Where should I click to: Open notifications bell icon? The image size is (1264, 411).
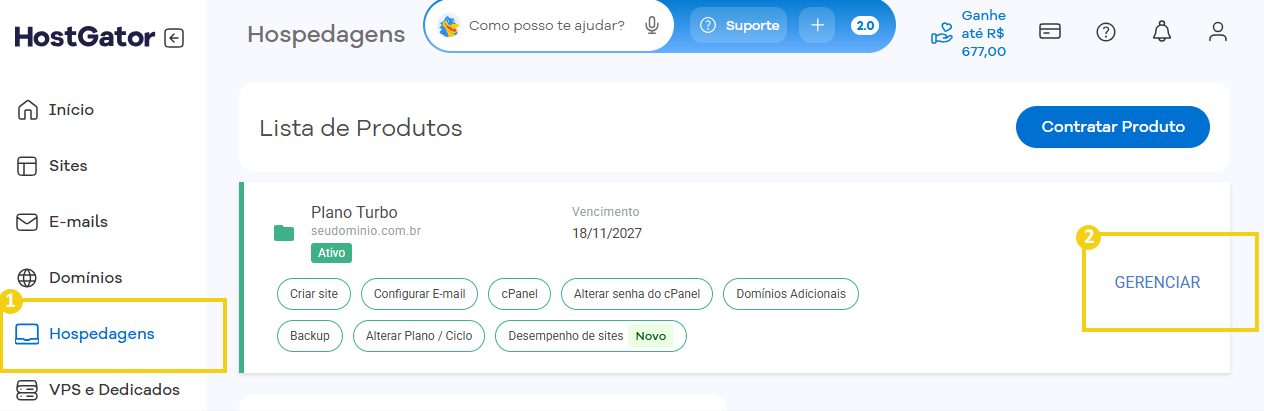tap(1161, 31)
